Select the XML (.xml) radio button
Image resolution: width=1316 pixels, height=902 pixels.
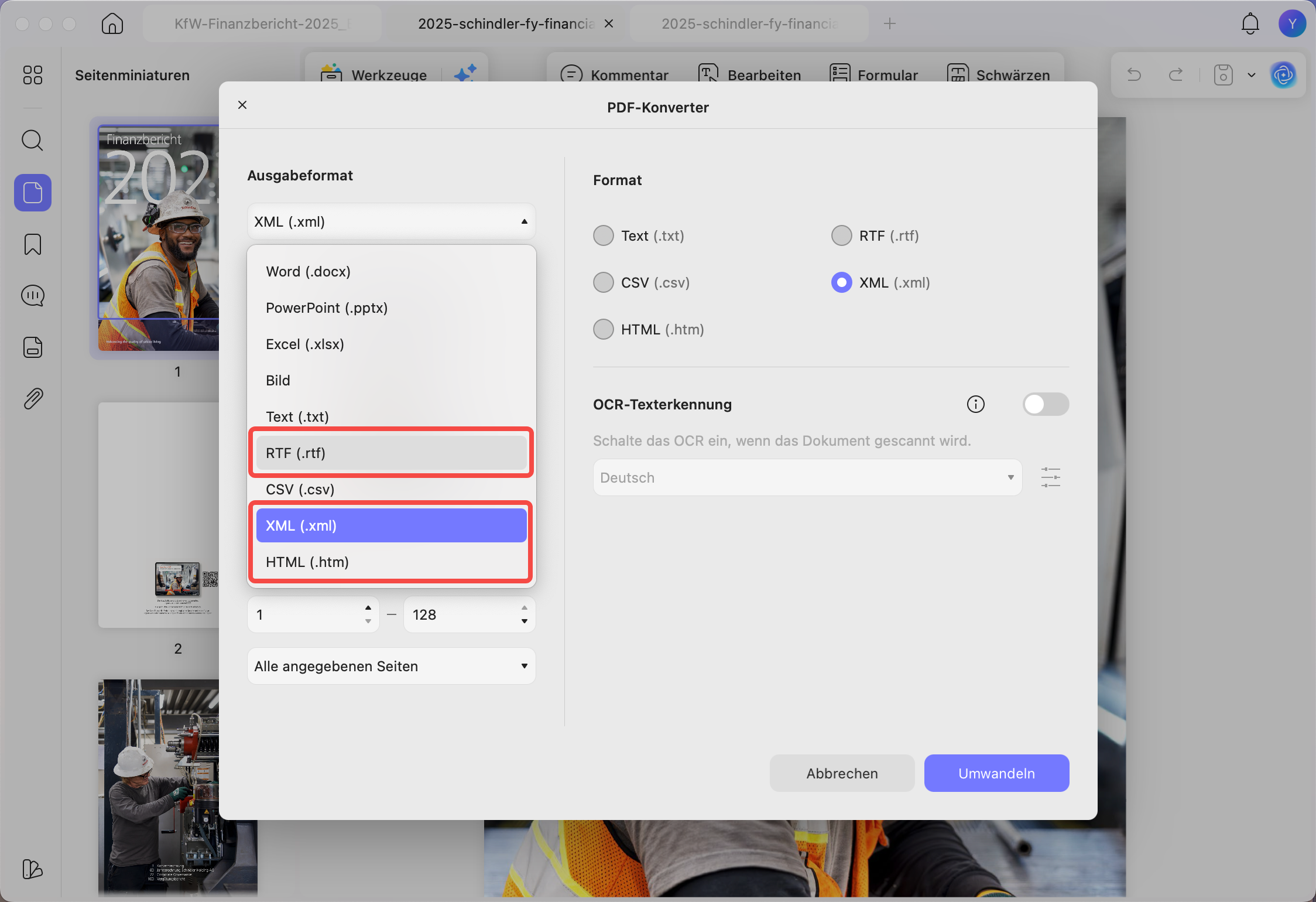click(842, 282)
